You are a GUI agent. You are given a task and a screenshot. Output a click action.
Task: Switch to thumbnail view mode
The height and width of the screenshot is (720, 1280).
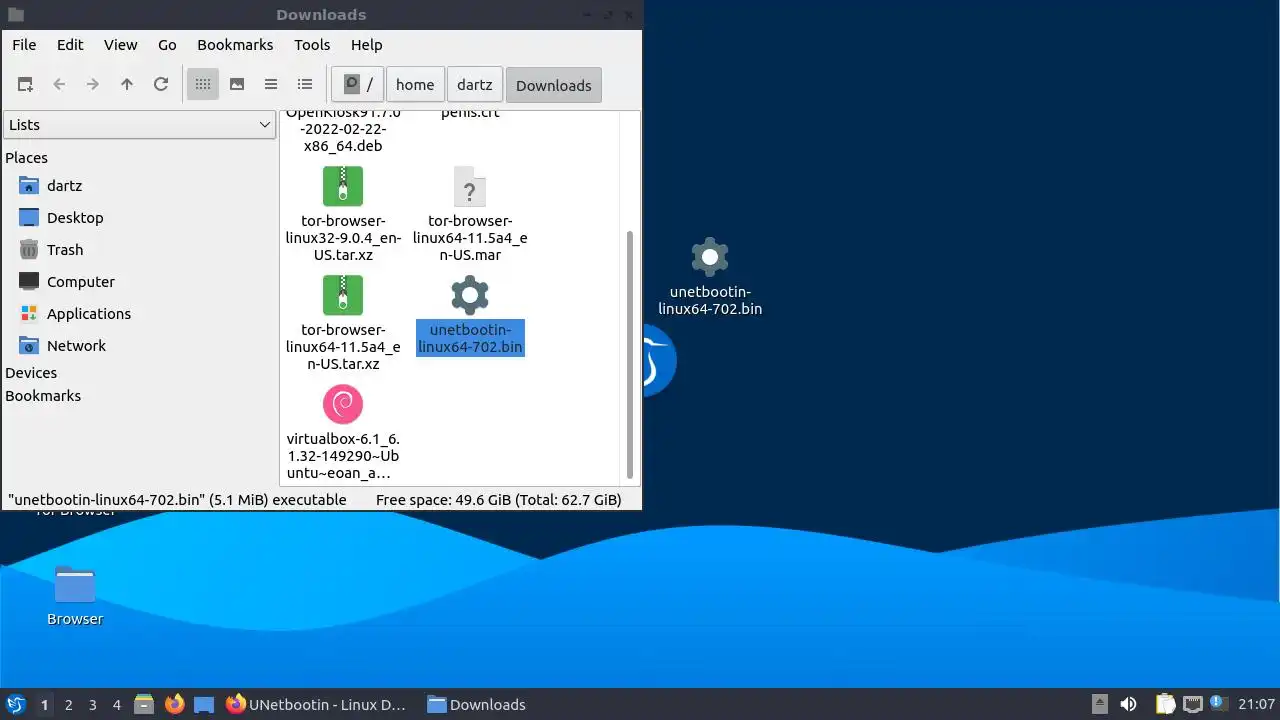(x=237, y=85)
